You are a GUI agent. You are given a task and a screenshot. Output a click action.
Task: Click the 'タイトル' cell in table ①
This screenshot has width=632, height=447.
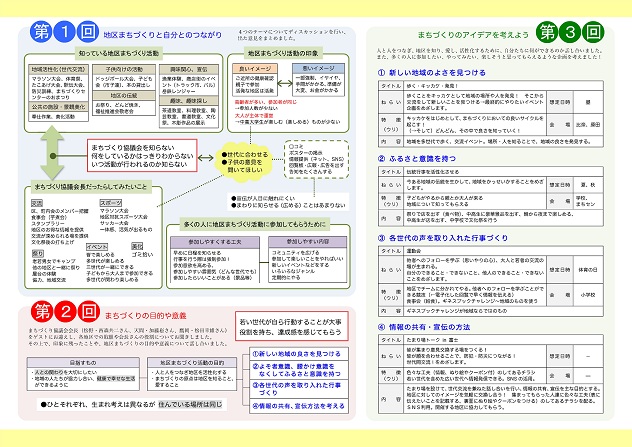click(391, 86)
